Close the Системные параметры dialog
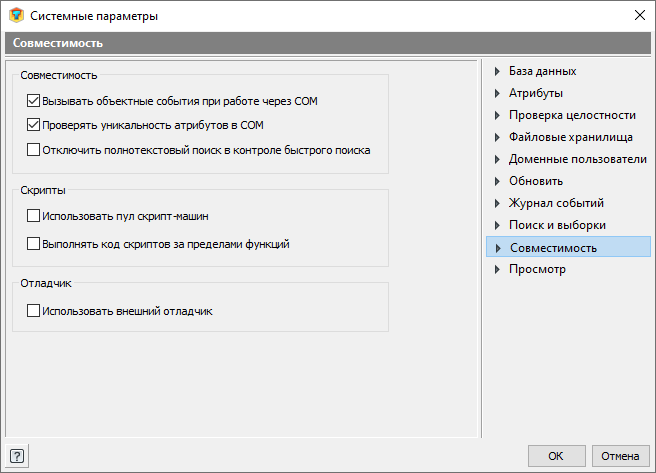The image size is (656, 473). [x=639, y=15]
